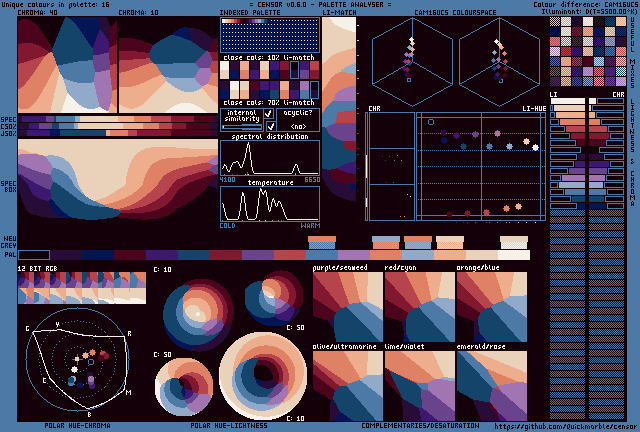640x432 pixels.
Task: Click the polar hue-chroma radar chart
Action: click(x=78, y=359)
